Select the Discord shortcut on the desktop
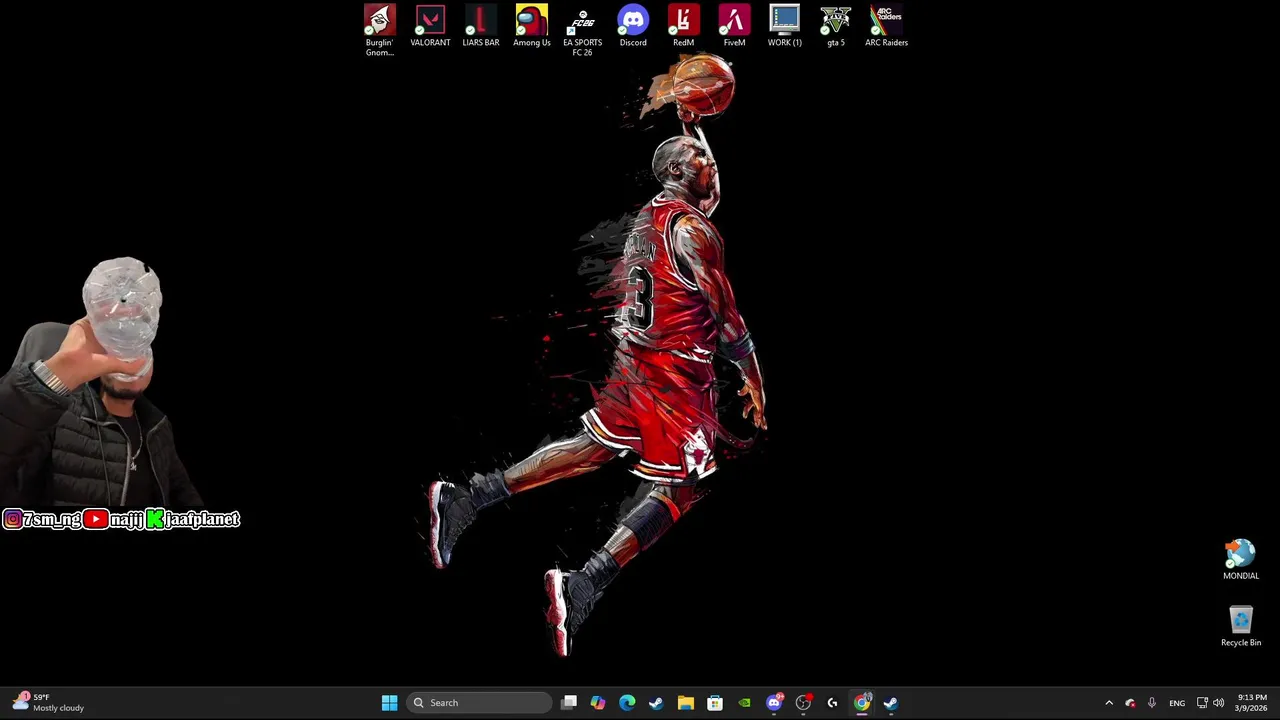 point(633,26)
